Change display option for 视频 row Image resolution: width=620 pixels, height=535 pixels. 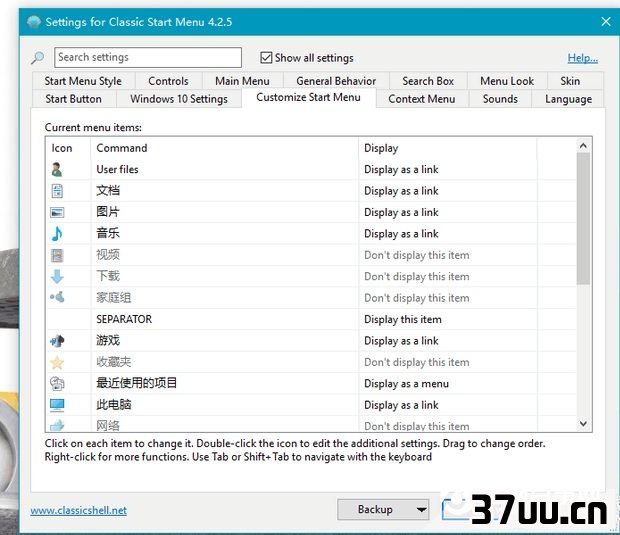coord(416,255)
